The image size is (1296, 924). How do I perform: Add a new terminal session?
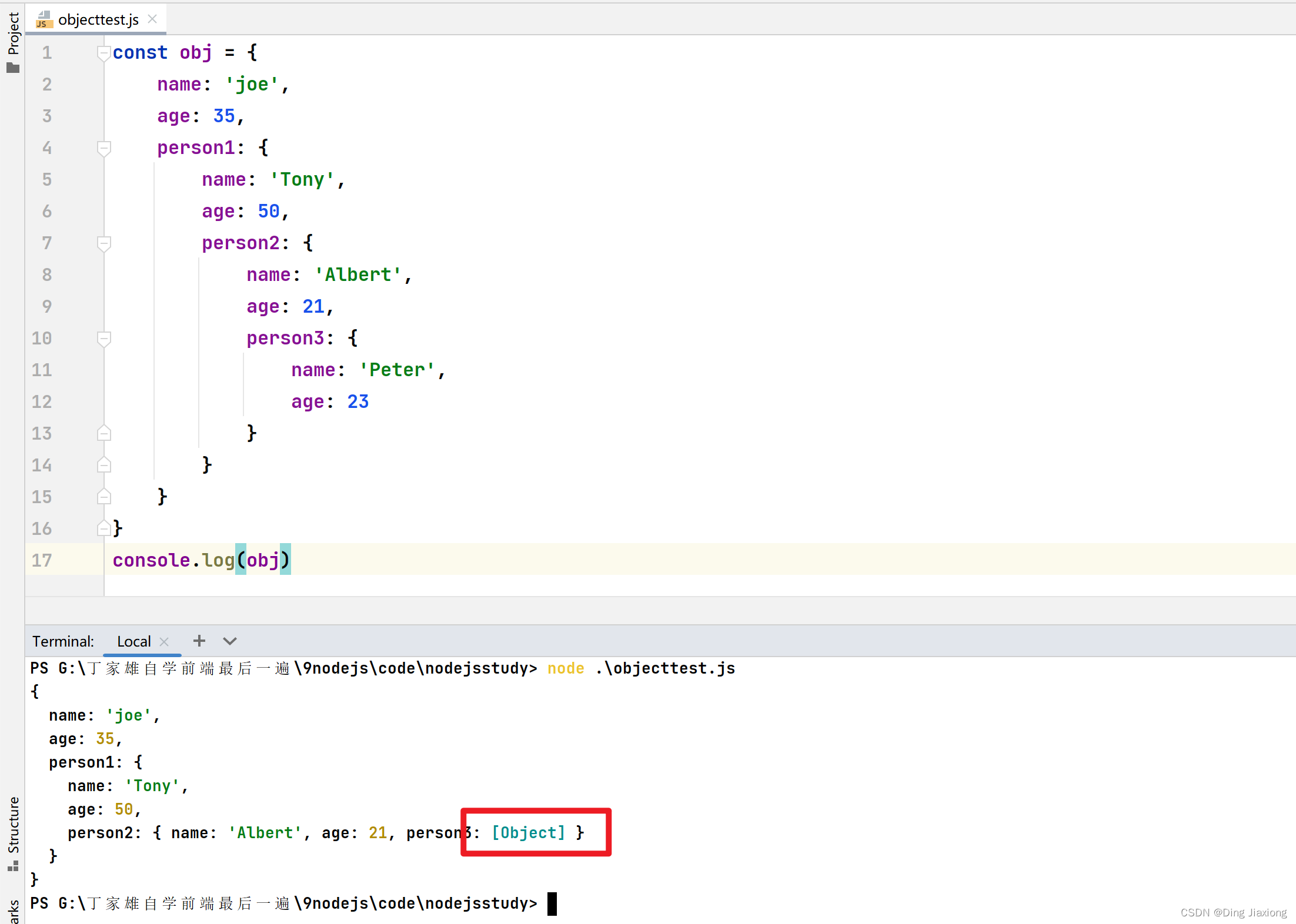coord(199,641)
